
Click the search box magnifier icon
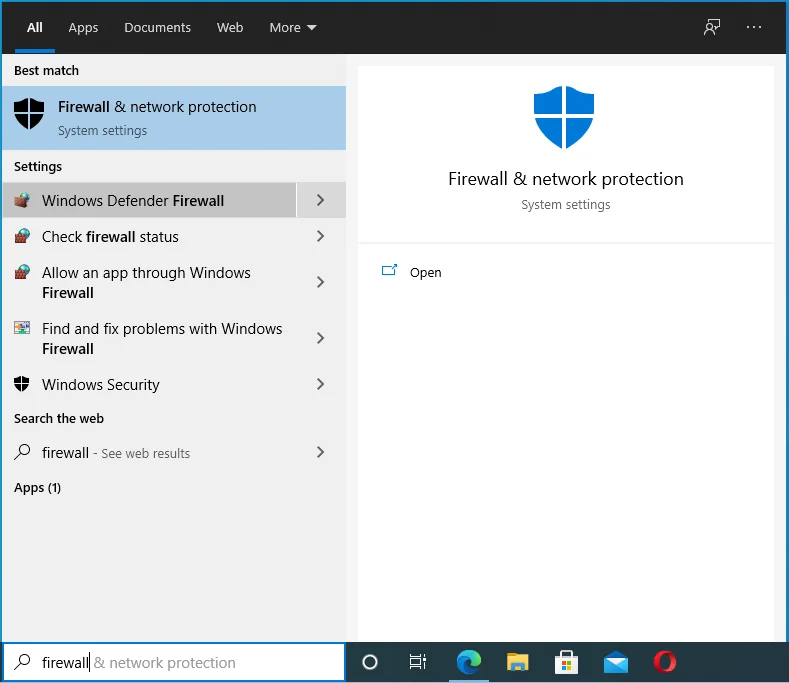tap(22, 662)
